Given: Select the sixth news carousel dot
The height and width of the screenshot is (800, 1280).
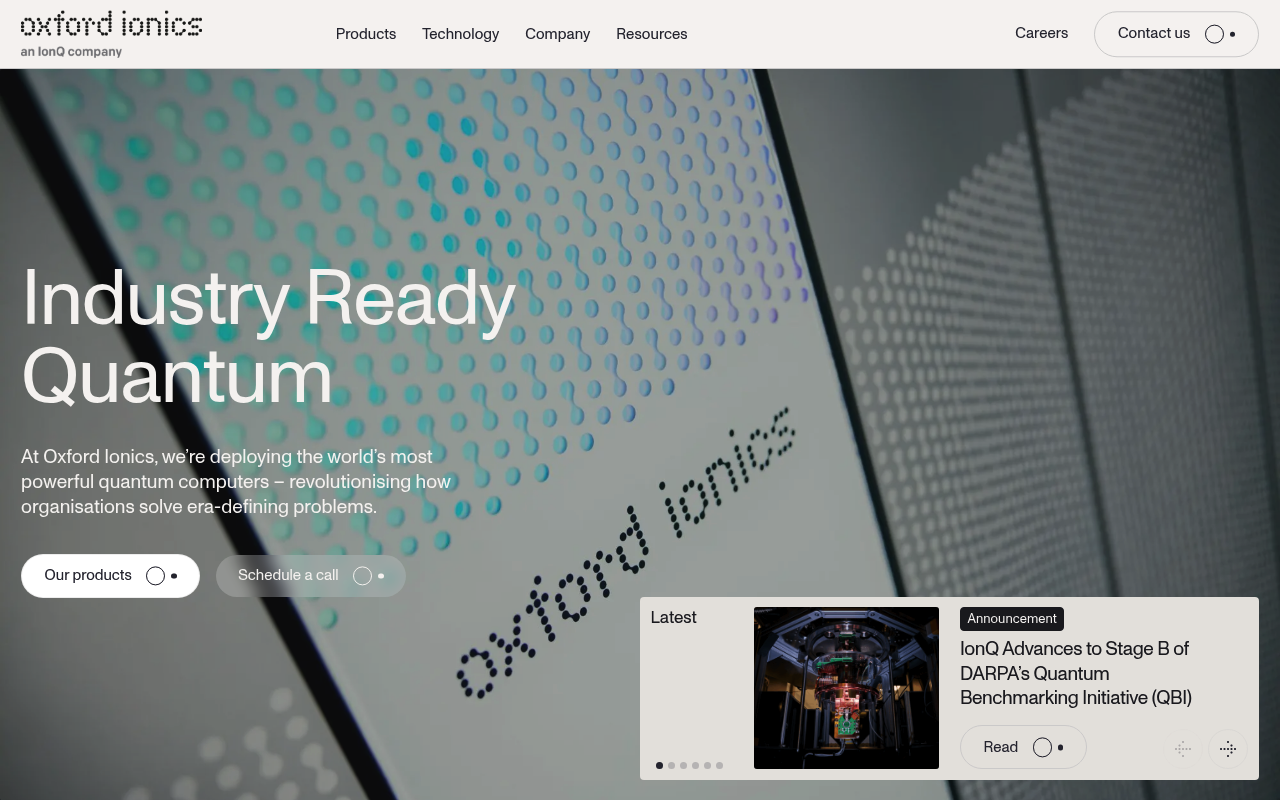Looking at the screenshot, I should 719,766.
